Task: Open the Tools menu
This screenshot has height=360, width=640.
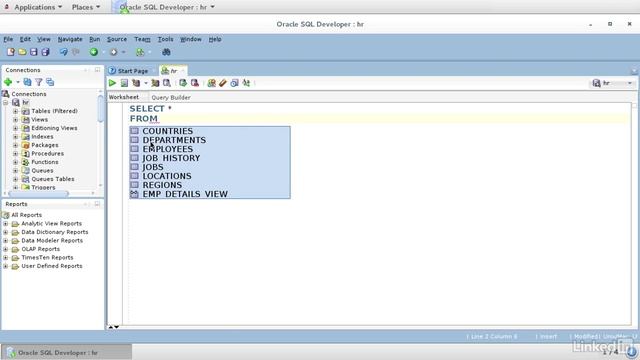Action: coord(165,39)
